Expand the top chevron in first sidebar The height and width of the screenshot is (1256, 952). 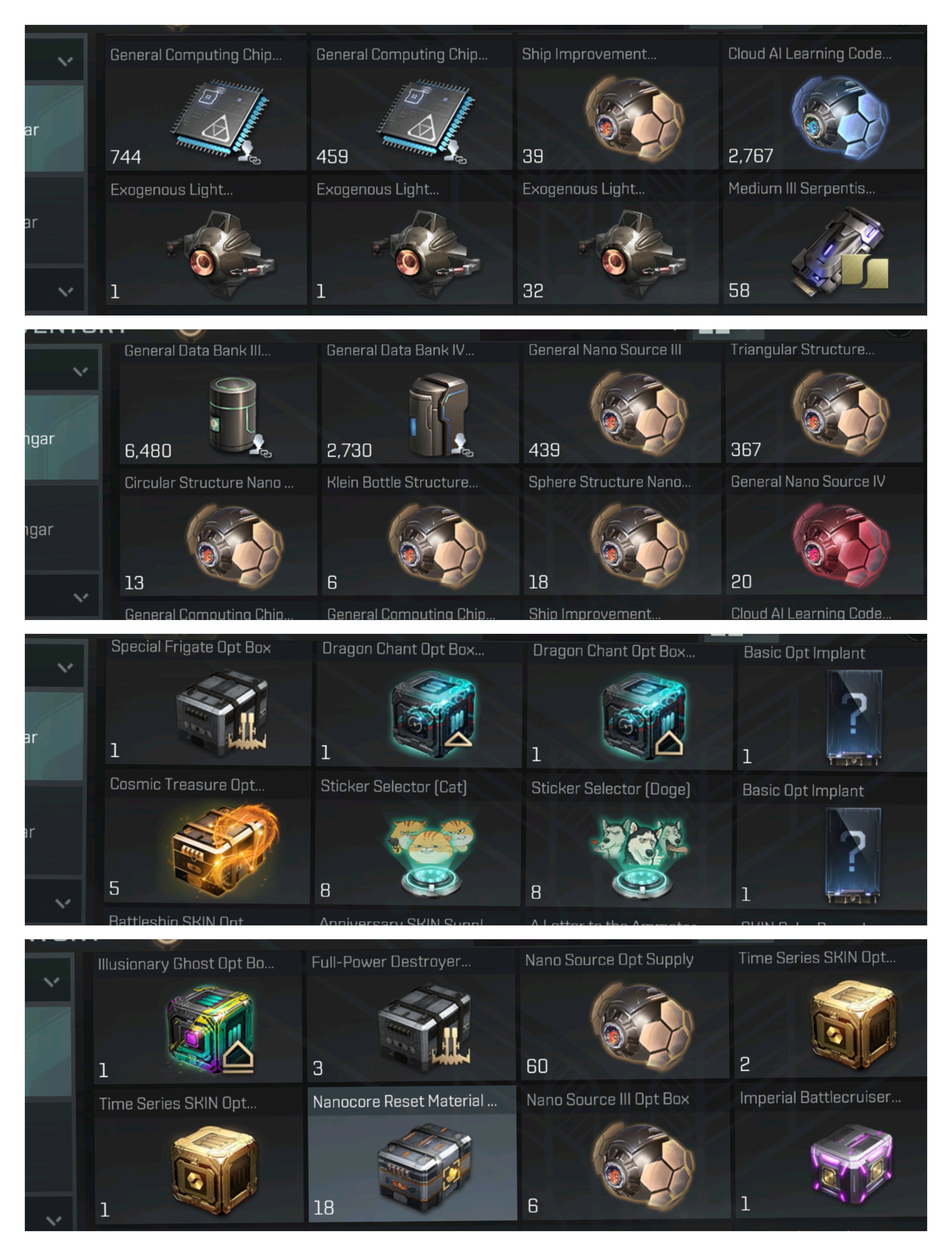pyautogui.click(x=65, y=60)
